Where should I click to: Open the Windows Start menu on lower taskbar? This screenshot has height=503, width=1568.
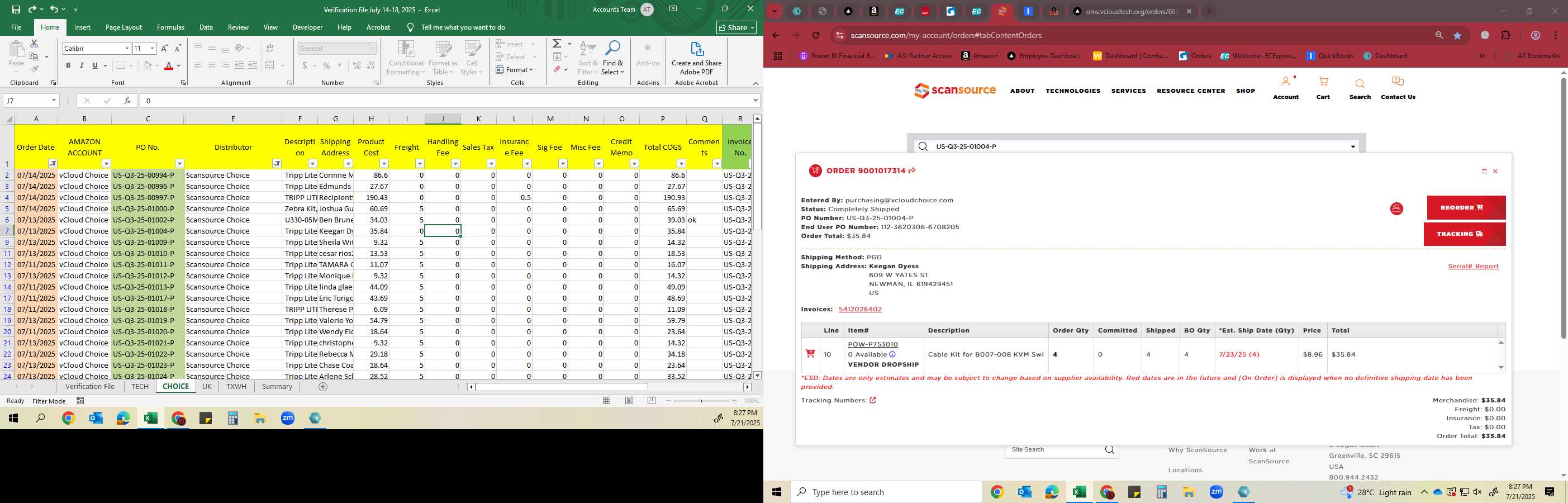coord(777,492)
